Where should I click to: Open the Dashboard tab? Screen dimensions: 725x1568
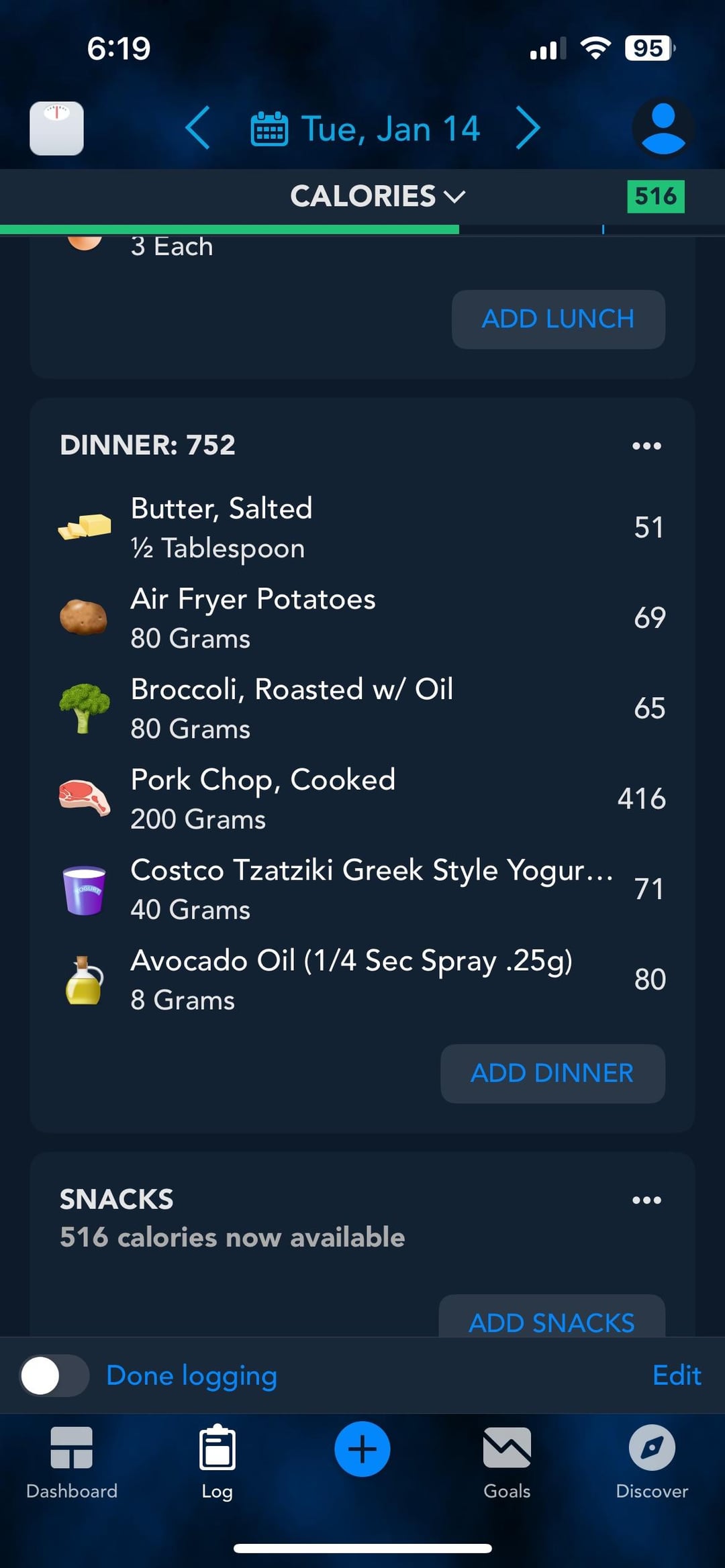(x=72, y=1462)
